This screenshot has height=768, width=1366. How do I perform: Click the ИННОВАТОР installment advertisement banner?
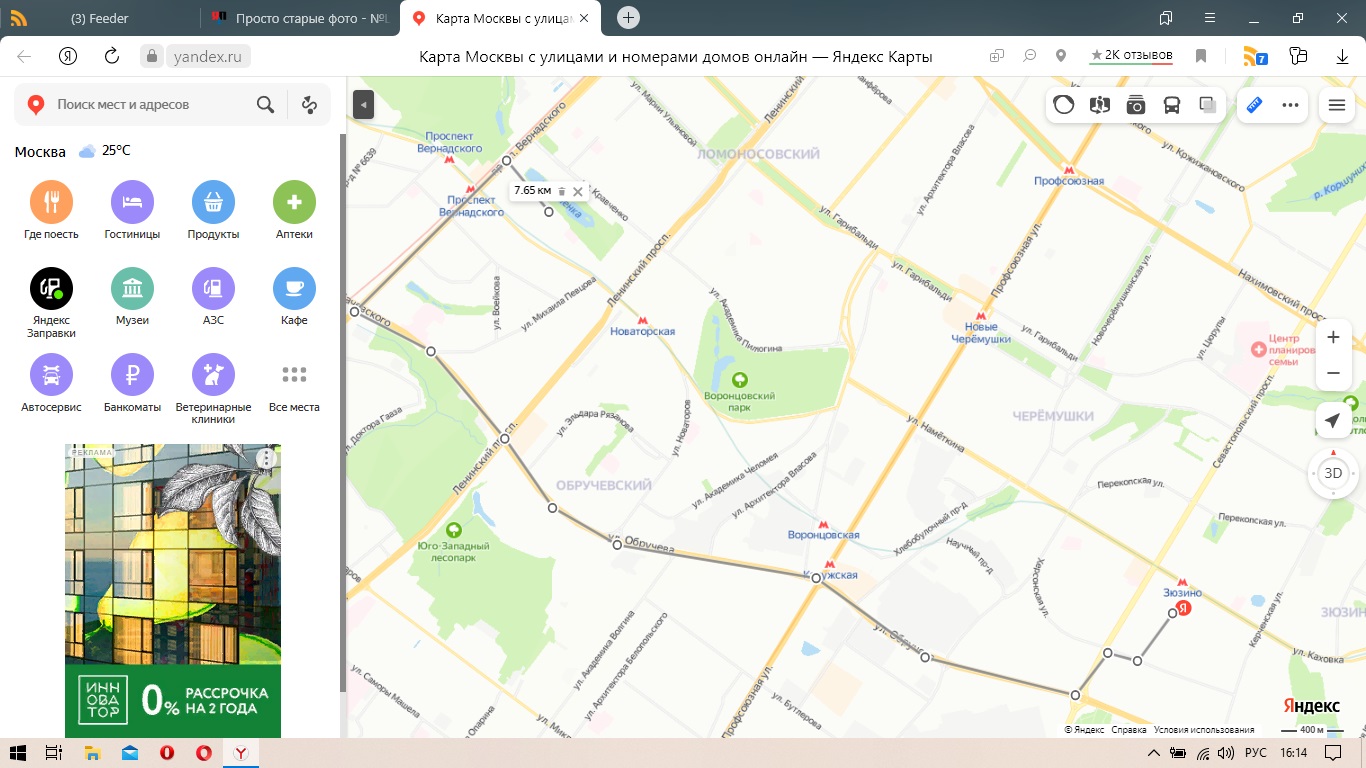click(x=173, y=591)
